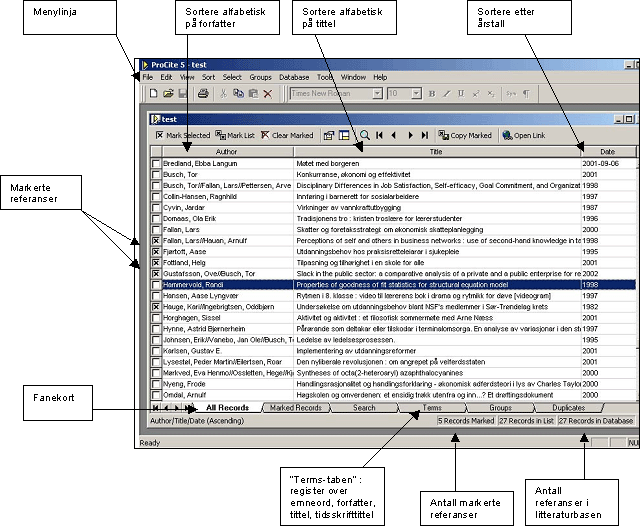The height and width of the screenshot is (526, 640).
Task: Switch to the Search tab
Action: (x=364, y=408)
